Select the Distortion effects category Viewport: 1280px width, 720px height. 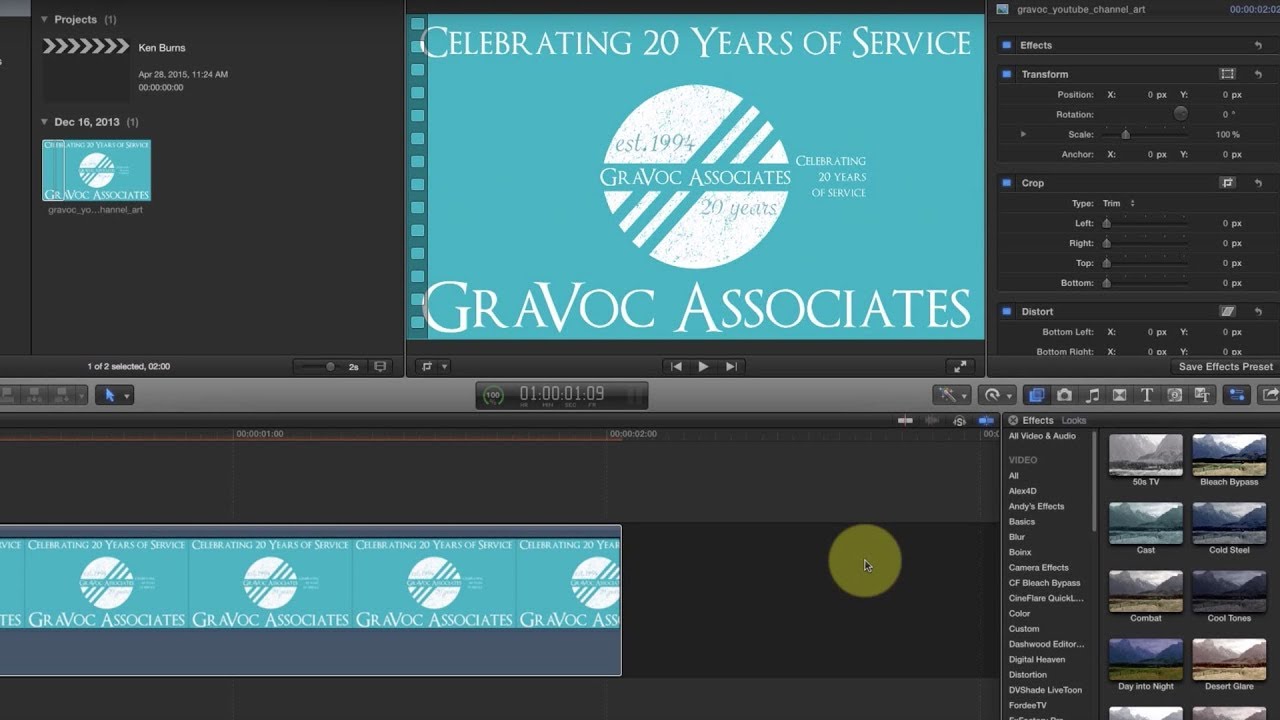pyautogui.click(x=1027, y=674)
